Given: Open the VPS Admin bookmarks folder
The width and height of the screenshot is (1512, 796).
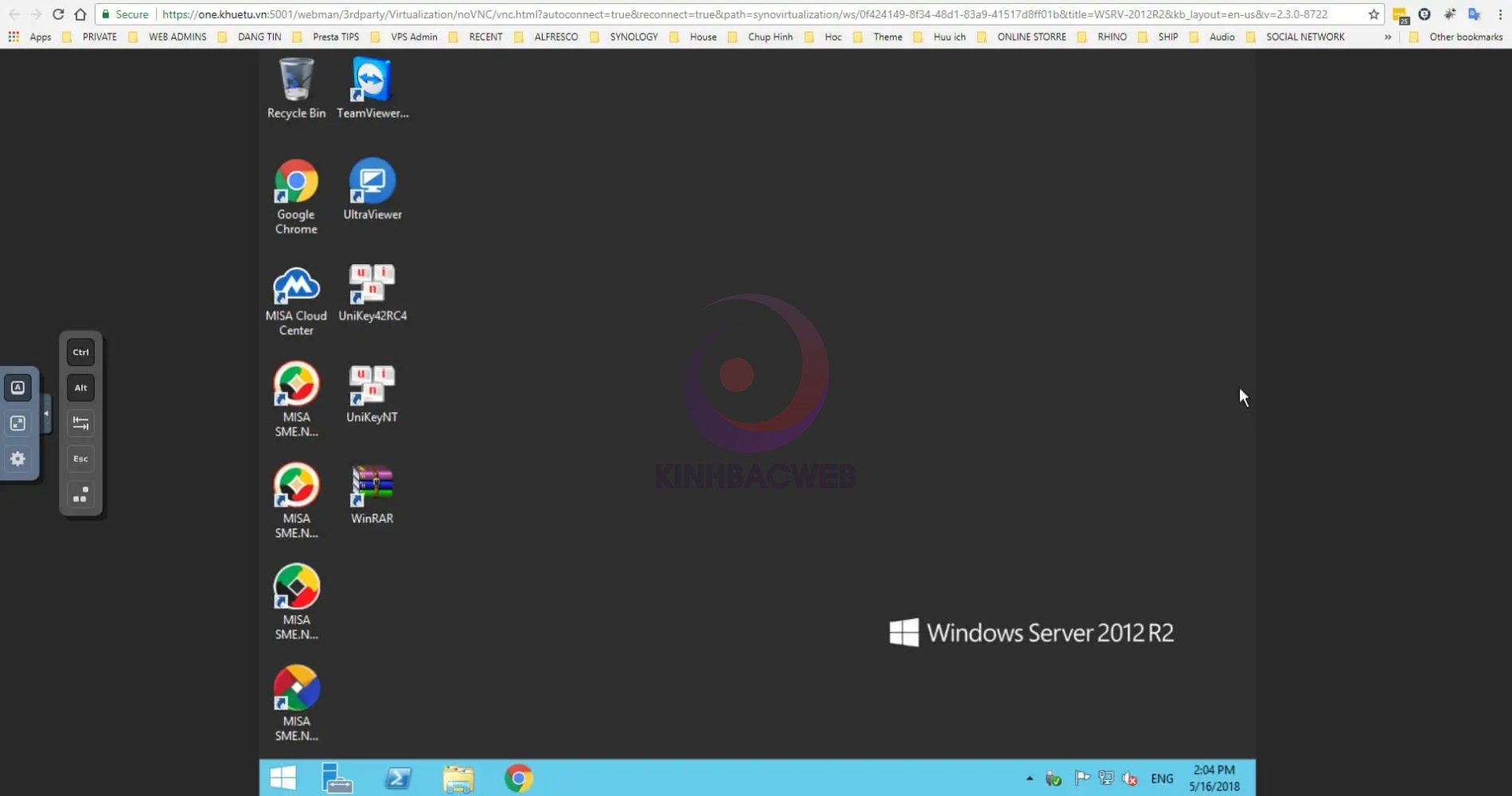Looking at the screenshot, I should click(404, 37).
